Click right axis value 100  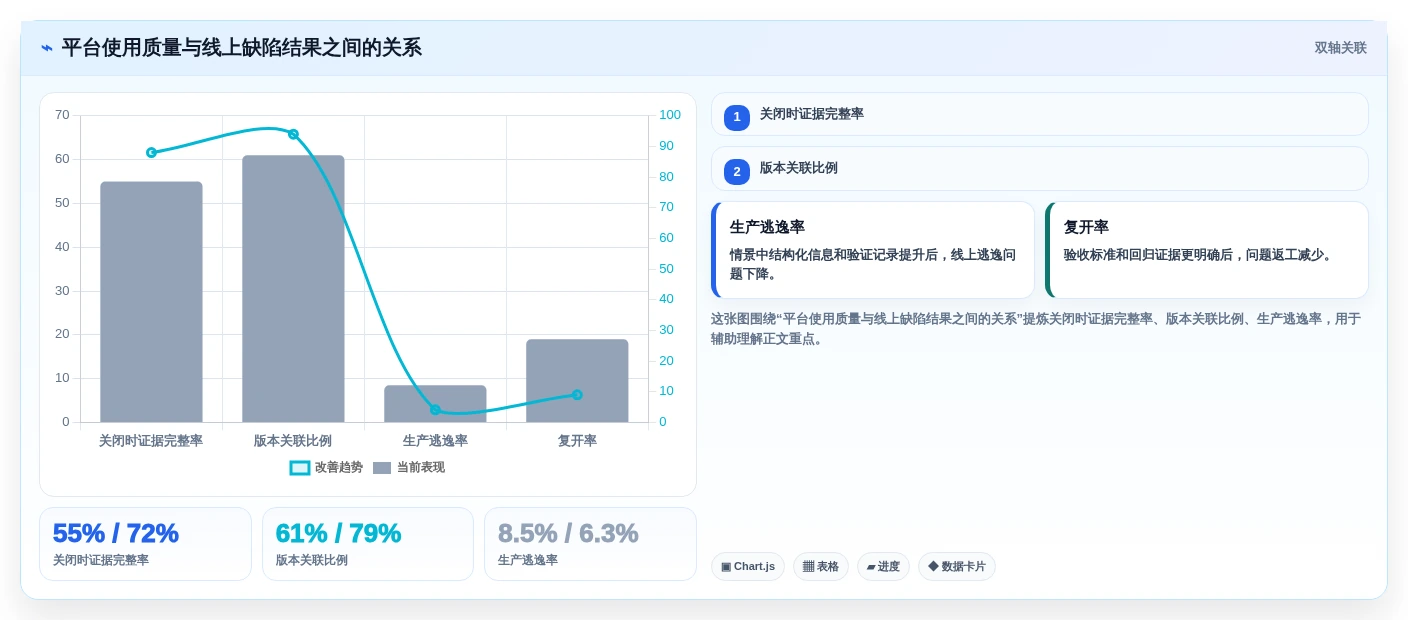point(670,115)
